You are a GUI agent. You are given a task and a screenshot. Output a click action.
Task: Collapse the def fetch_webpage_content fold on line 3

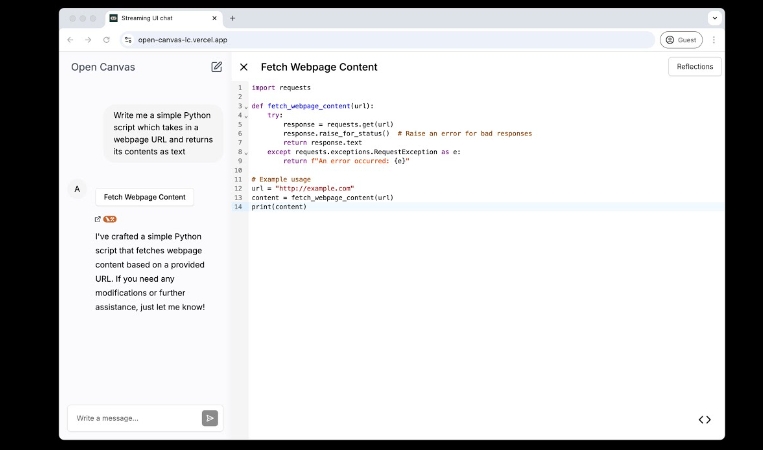point(246,106)
